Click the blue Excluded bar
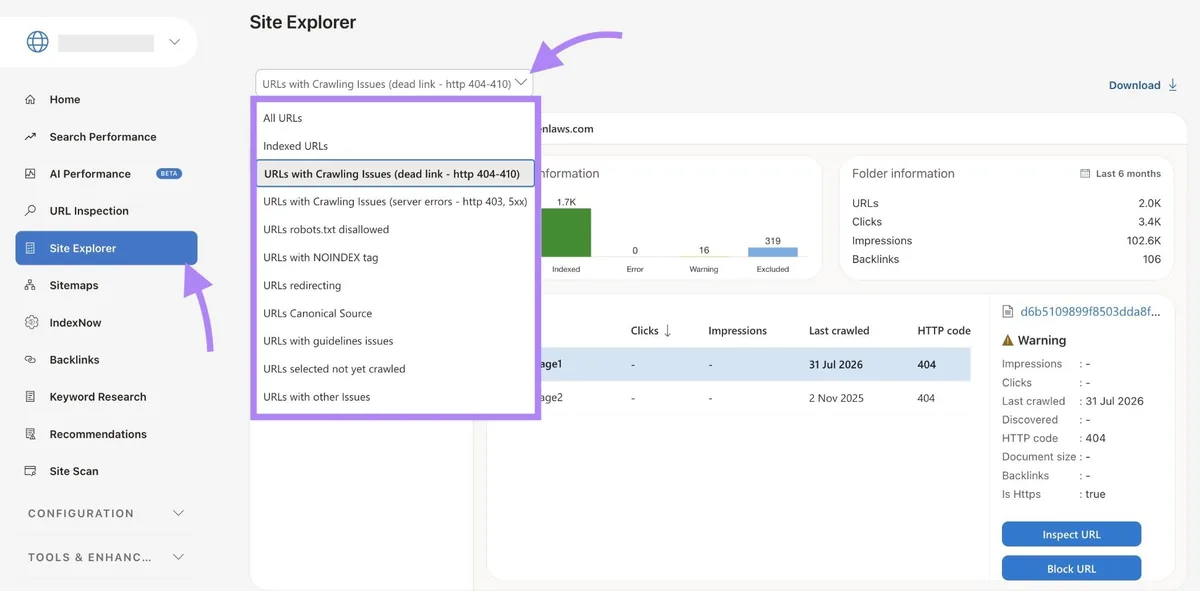Image resolution: width=1200 pixels, height=591 pixels. coord(773,252)
